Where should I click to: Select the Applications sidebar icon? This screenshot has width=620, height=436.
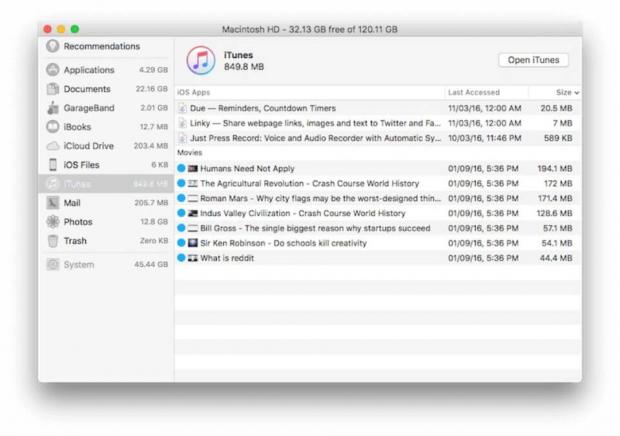pyautogui.click(x=53, y=70)
